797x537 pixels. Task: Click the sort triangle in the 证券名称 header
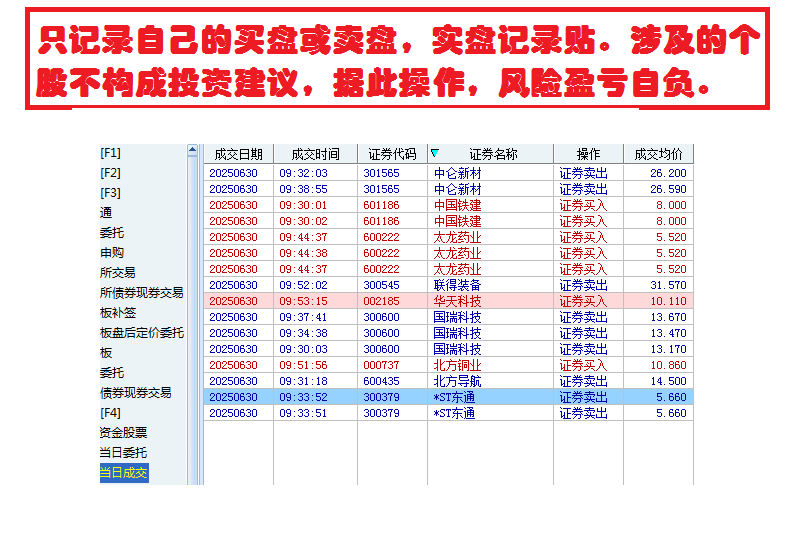coord(435,153)
